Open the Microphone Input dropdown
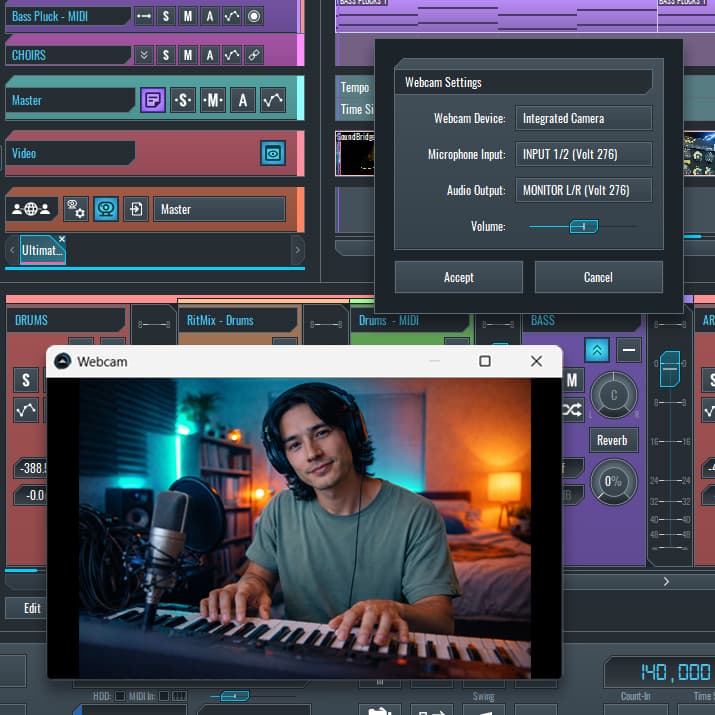This screenshot has width=715, height=715. pos(583,154)
